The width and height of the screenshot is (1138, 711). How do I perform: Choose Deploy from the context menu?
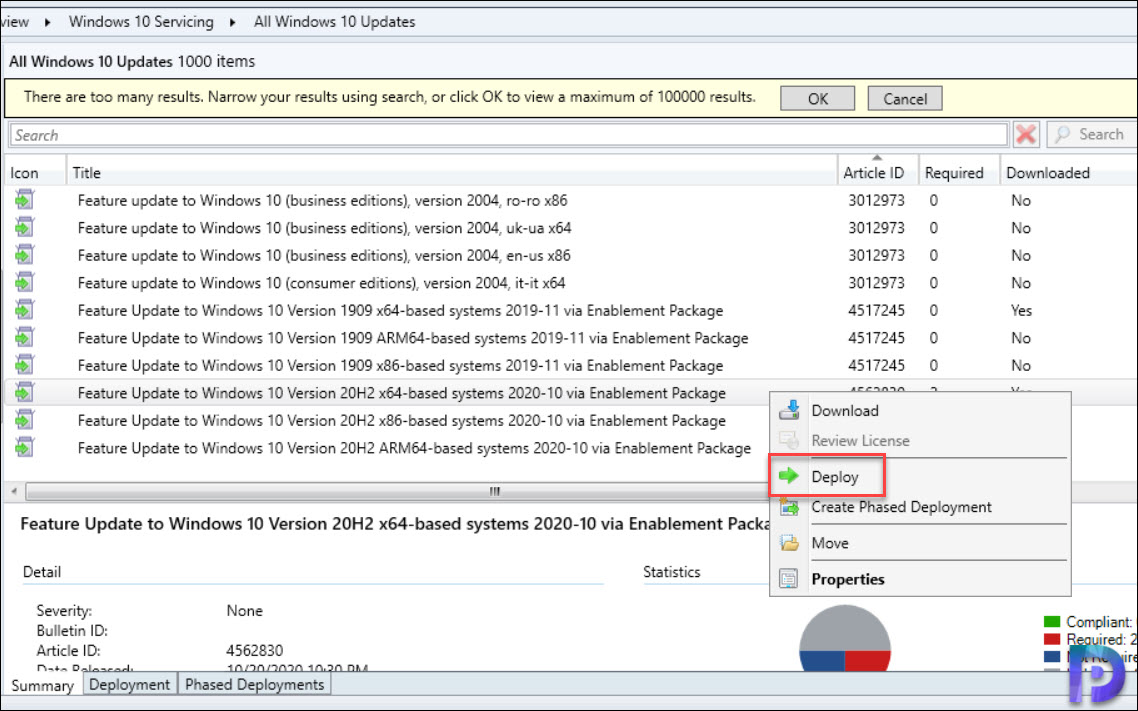click(920, 477)
